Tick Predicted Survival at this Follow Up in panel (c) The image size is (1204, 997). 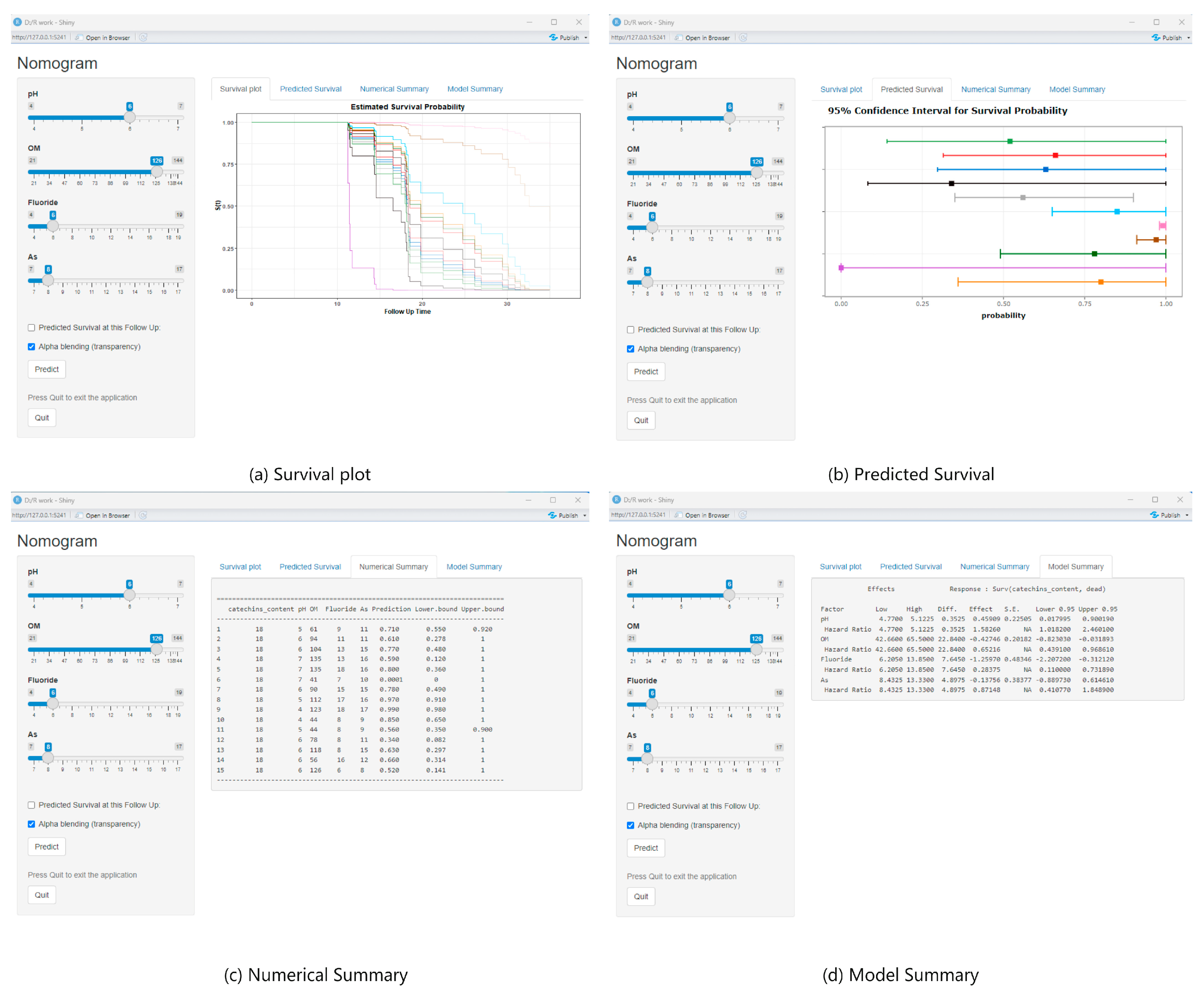pyautogui.click(x=31, y=805)
